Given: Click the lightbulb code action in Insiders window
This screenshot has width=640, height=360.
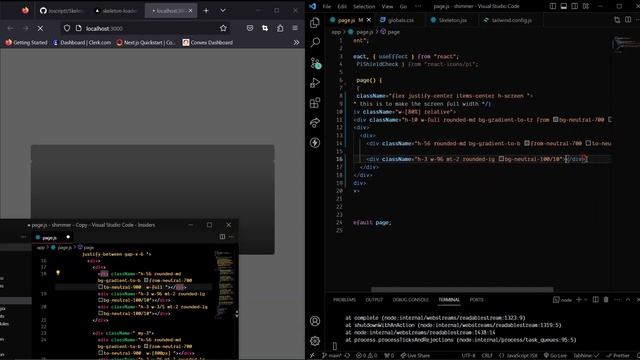Looking at the screenshot, I should point(58,273).
